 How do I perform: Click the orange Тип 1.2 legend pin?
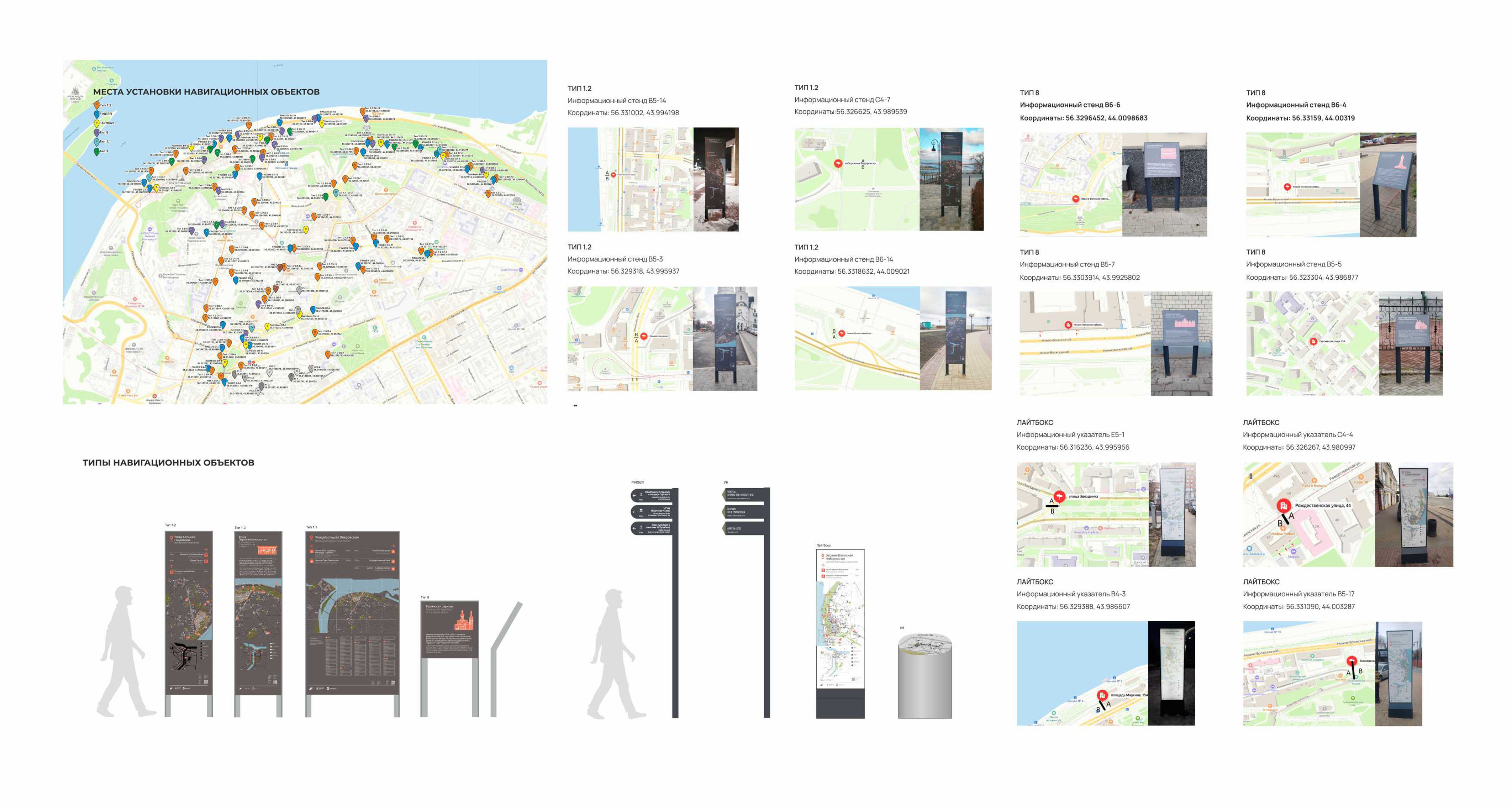pyautogui.click(x=97, y=105)
